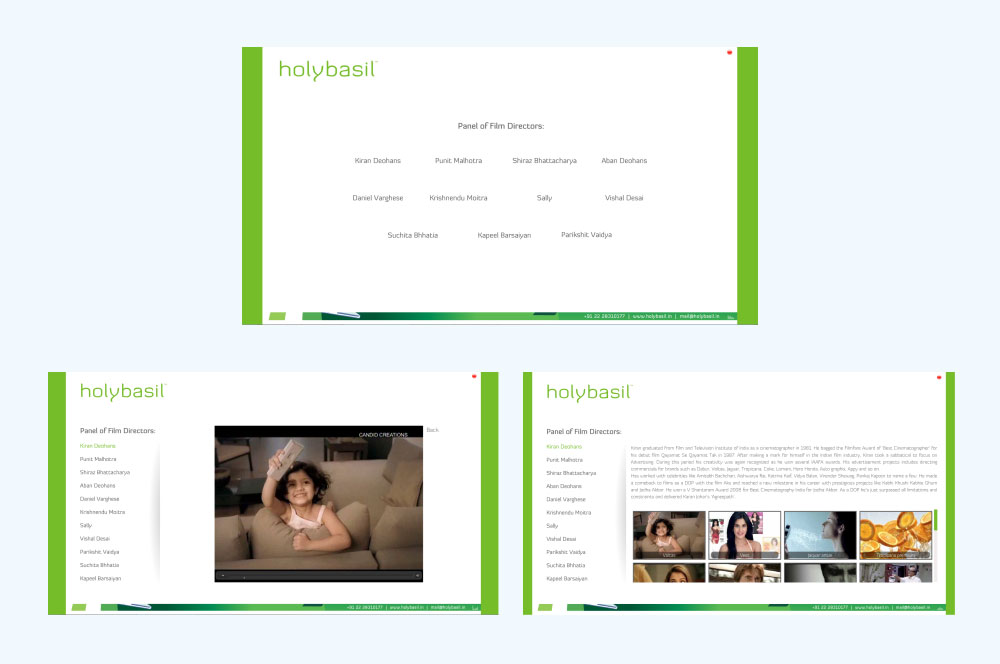Open www.holybasil.in link in bottom-left footer
1000x664 pixels.
(406, 607)
